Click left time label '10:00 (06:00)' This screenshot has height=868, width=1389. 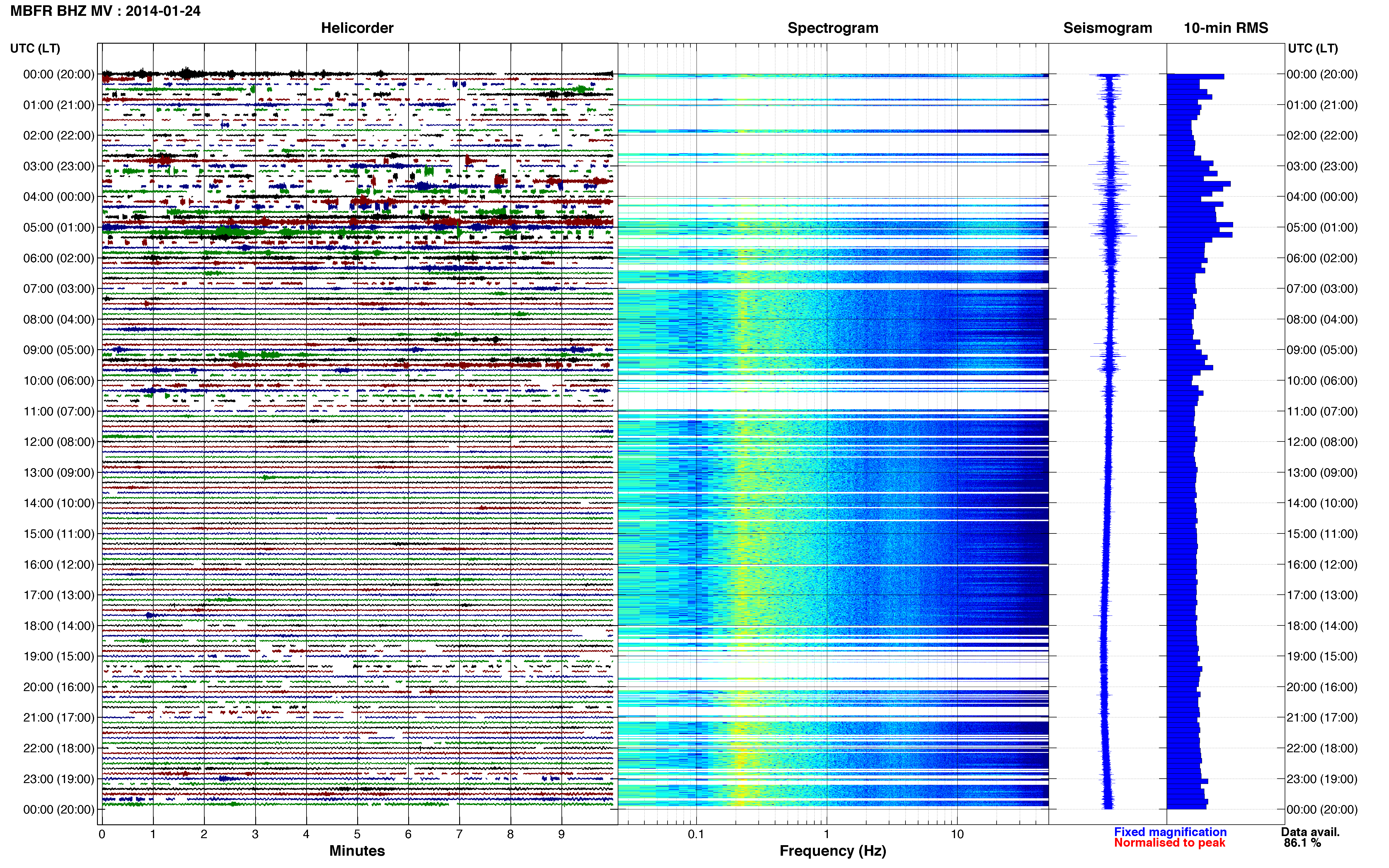[59, 381]
